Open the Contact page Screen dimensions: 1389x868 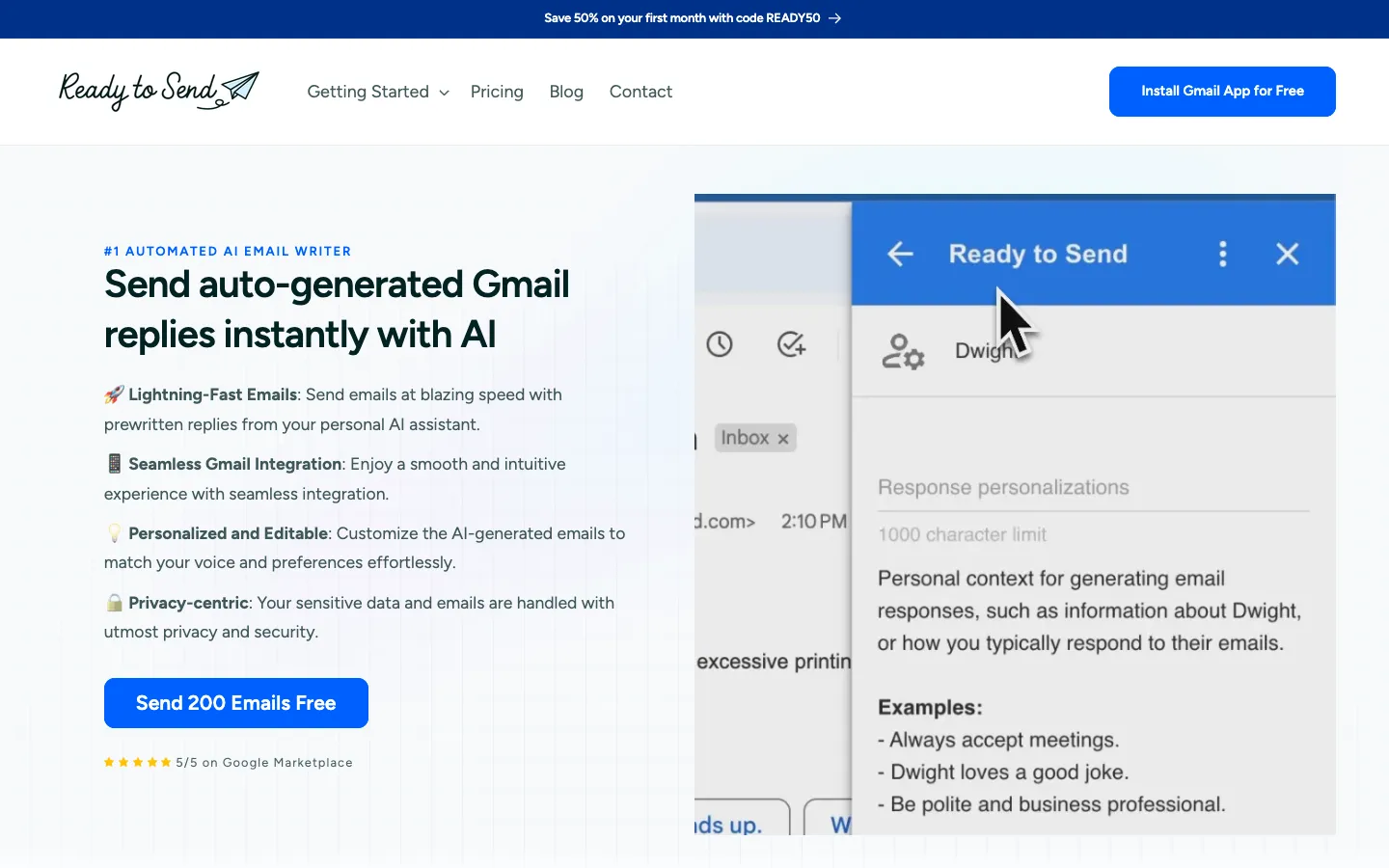(x=640, y=92)
